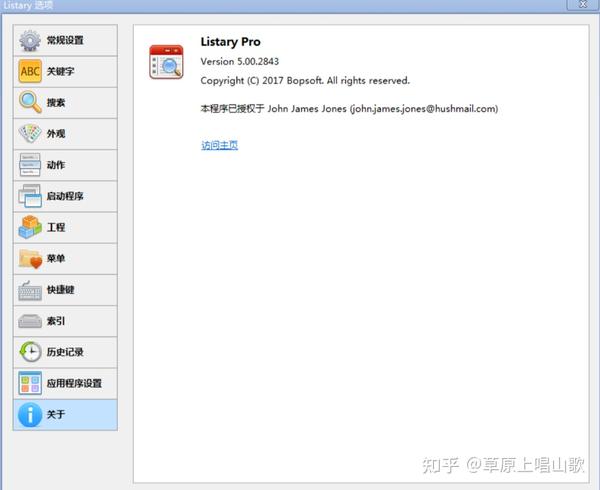
Task: Click the folder heart icon for 菜单
Action: coord(30,258)
